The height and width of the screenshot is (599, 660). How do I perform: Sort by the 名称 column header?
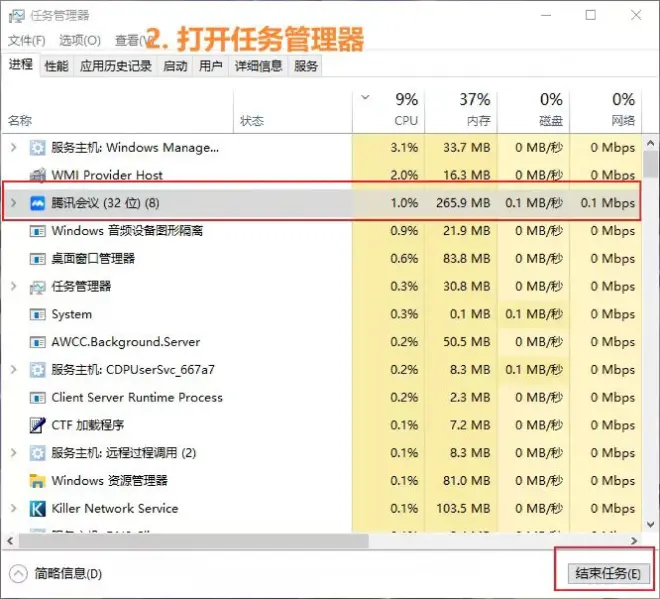point(118,112)
